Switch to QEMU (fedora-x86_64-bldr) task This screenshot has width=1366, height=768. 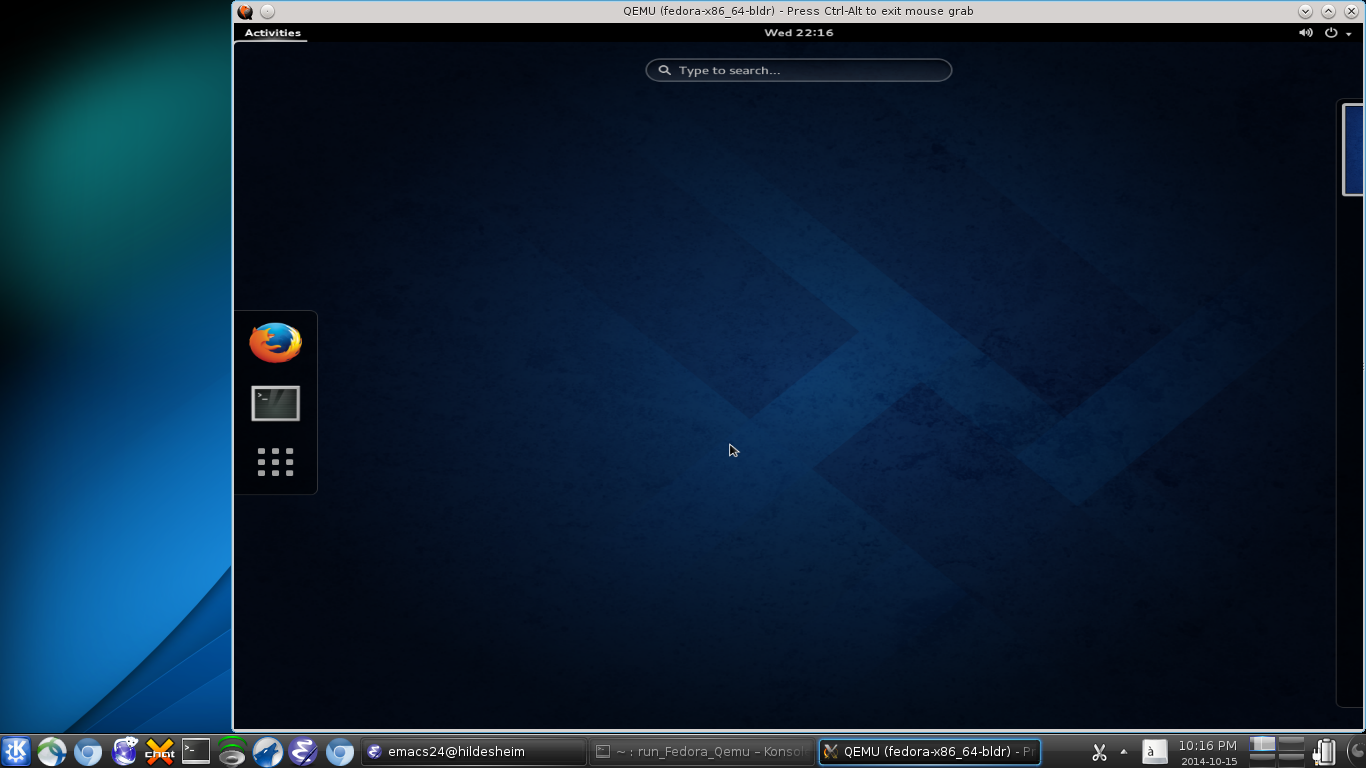pos(929,752)
